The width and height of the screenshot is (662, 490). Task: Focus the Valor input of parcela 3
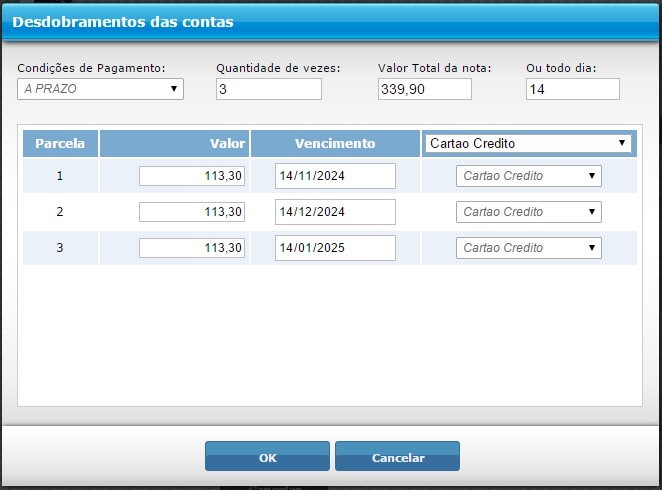(192, 248)
